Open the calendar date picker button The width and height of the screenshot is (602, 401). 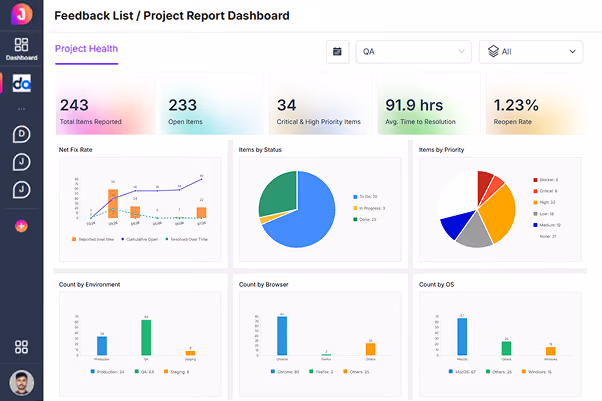(x=337, y=51)
